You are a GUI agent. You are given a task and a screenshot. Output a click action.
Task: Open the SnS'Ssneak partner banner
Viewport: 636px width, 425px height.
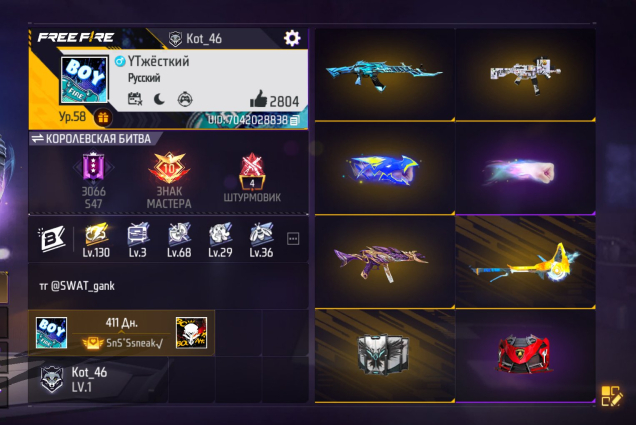(121, 333)
